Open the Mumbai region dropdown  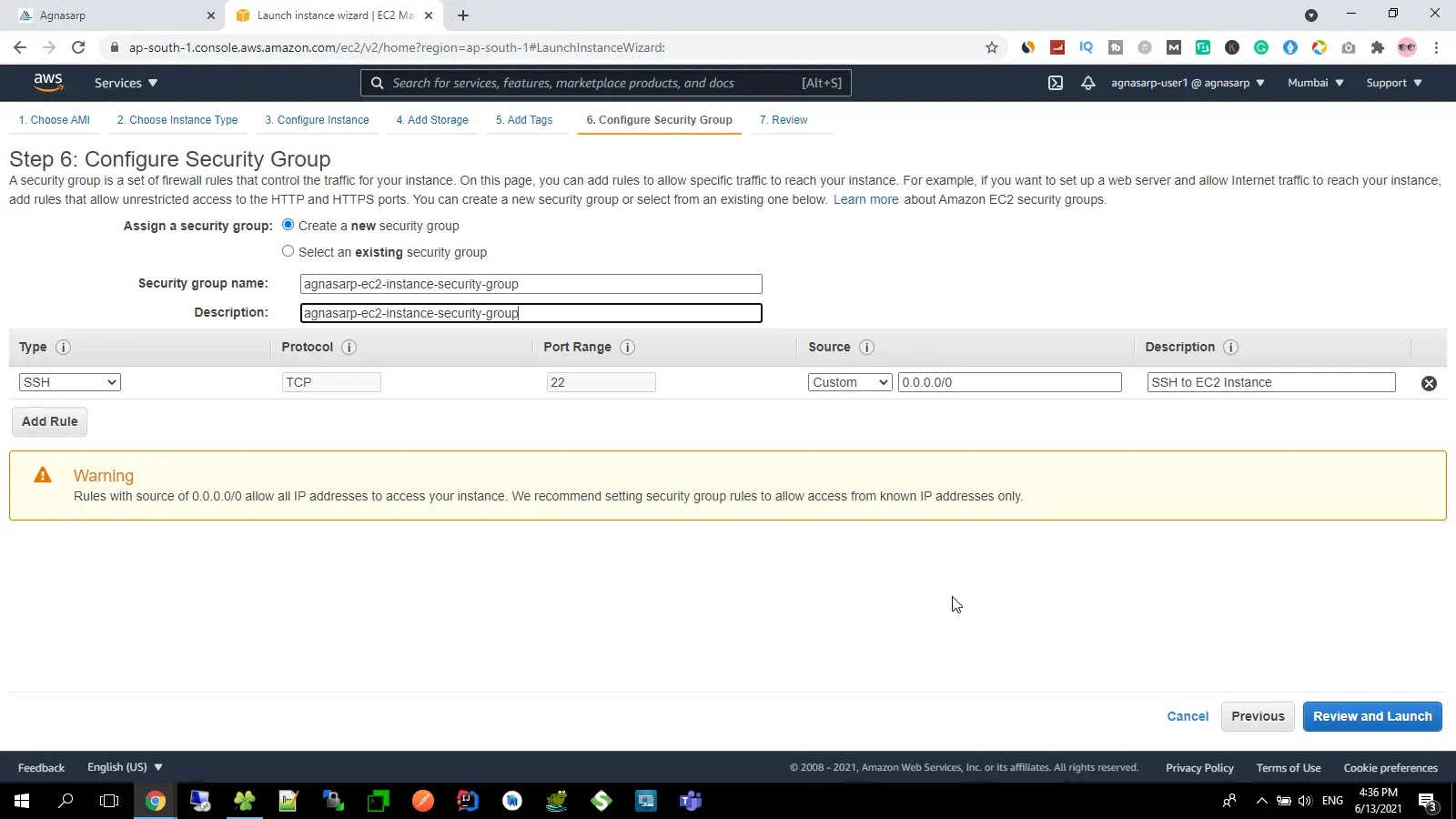[1315, 83]
